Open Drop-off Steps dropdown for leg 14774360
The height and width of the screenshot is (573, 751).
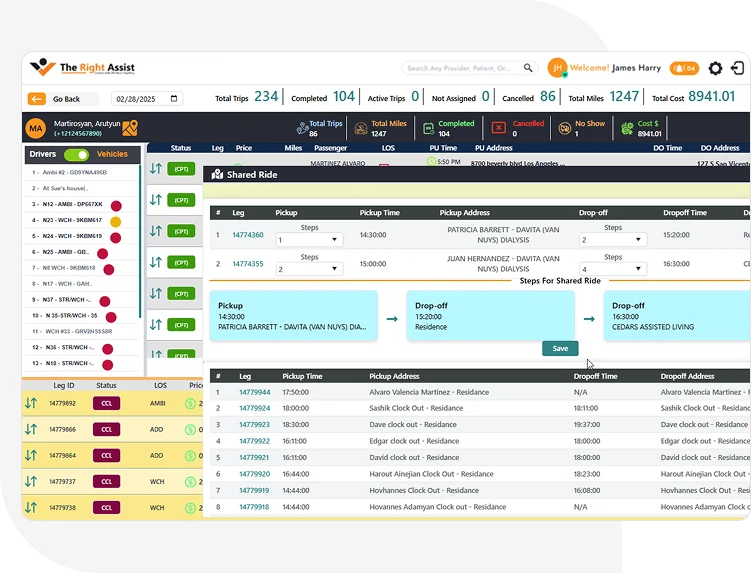tap(613, 240)
